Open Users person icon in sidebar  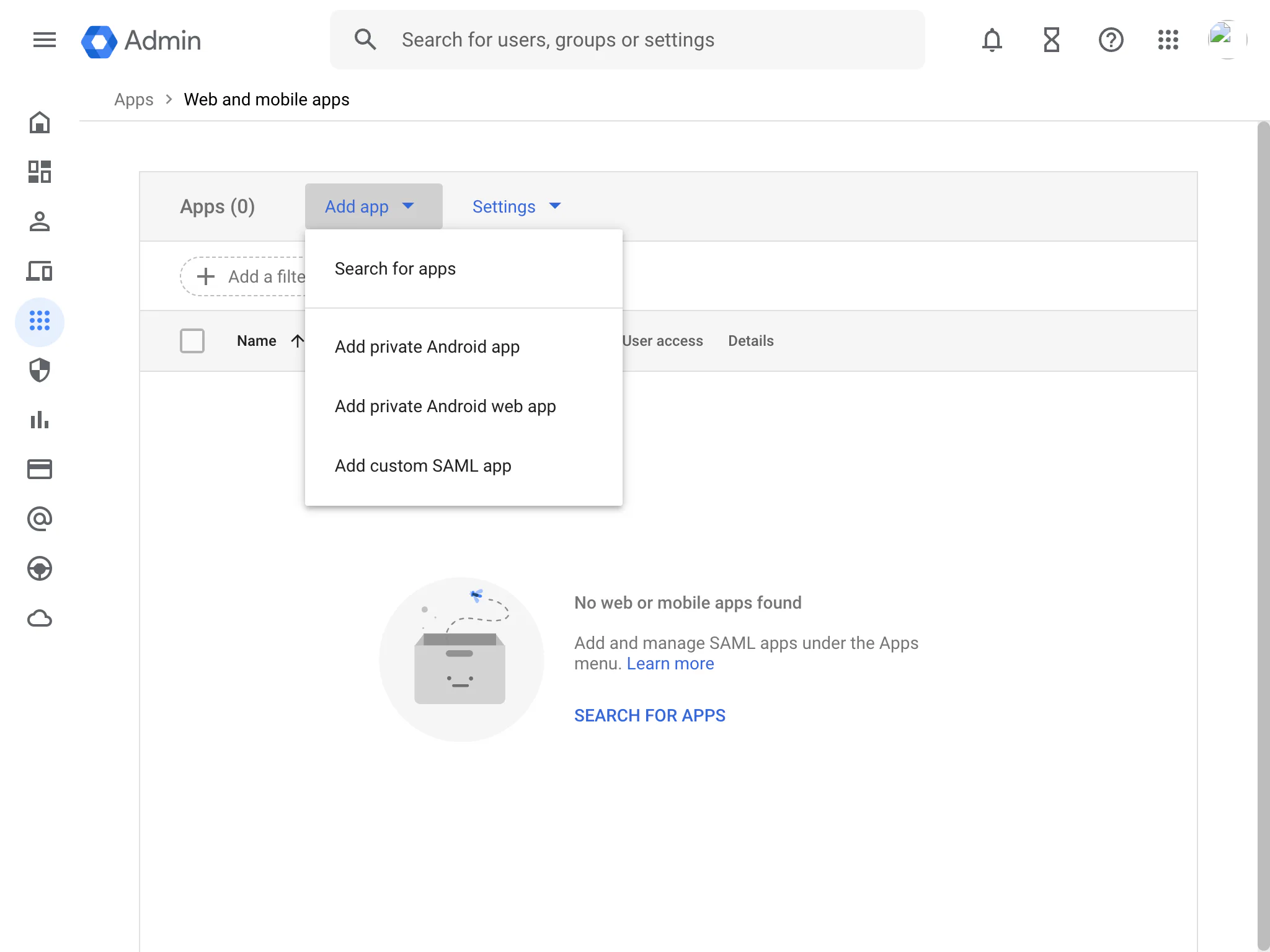pos(40,222)
